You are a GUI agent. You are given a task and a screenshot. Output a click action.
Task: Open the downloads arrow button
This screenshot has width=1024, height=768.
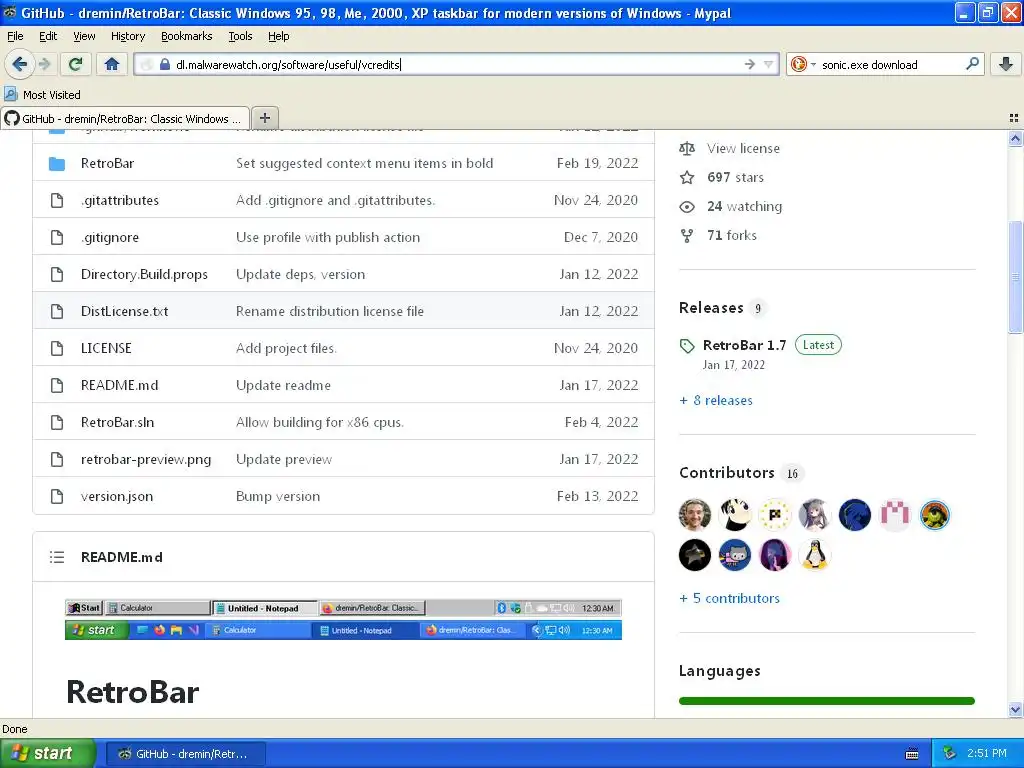[1006, 64]
